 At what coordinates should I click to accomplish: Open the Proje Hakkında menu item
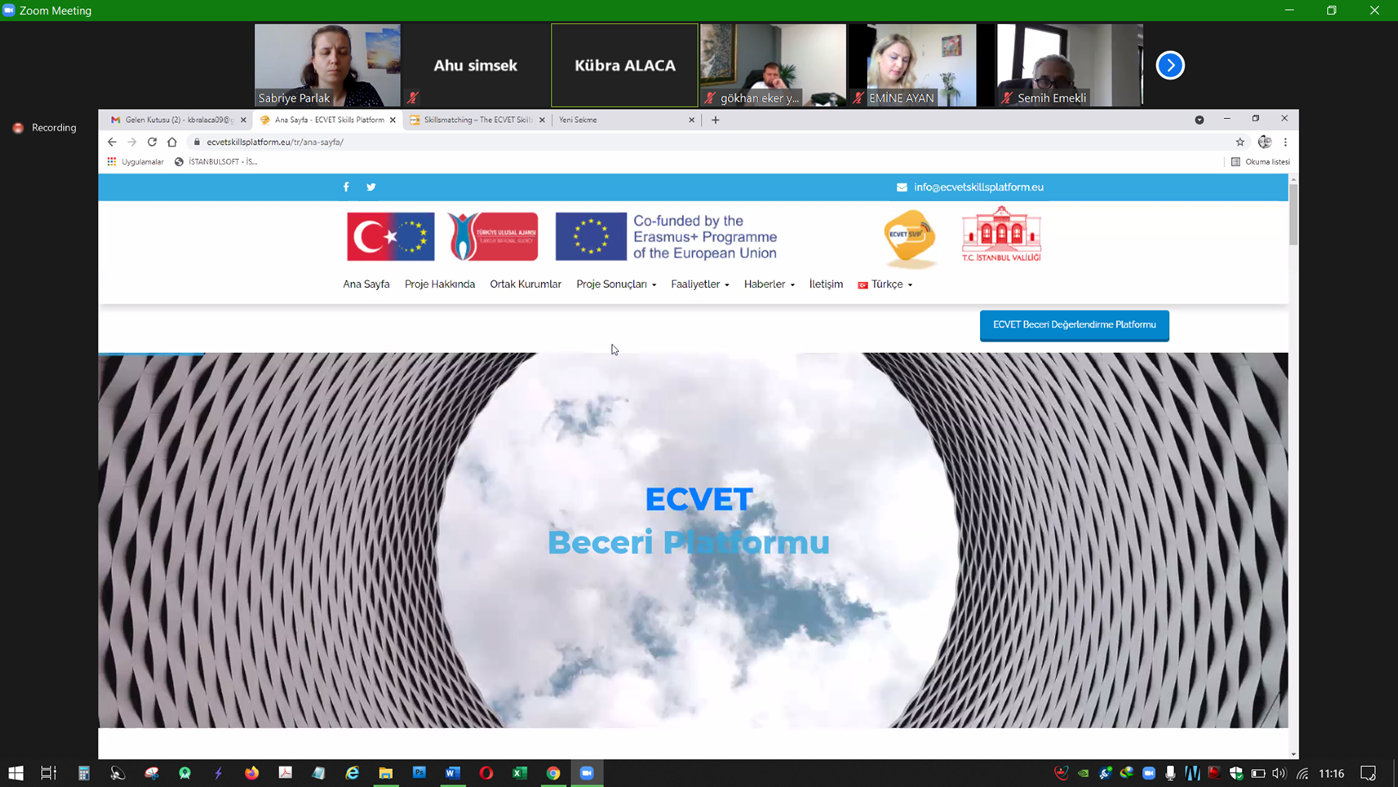pyautogui.click(x=439, y=284)
